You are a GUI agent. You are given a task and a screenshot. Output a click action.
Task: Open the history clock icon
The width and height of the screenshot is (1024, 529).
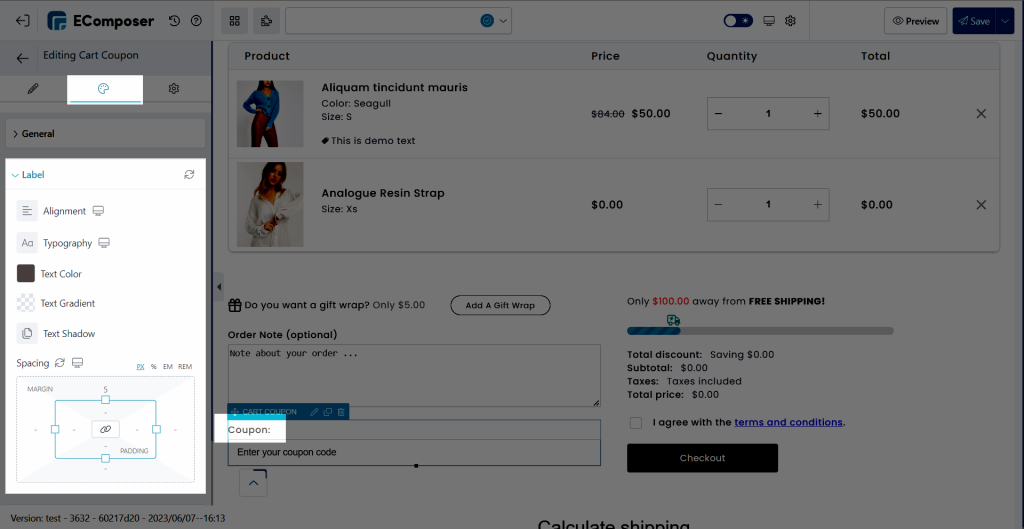[x=174, y=21]
